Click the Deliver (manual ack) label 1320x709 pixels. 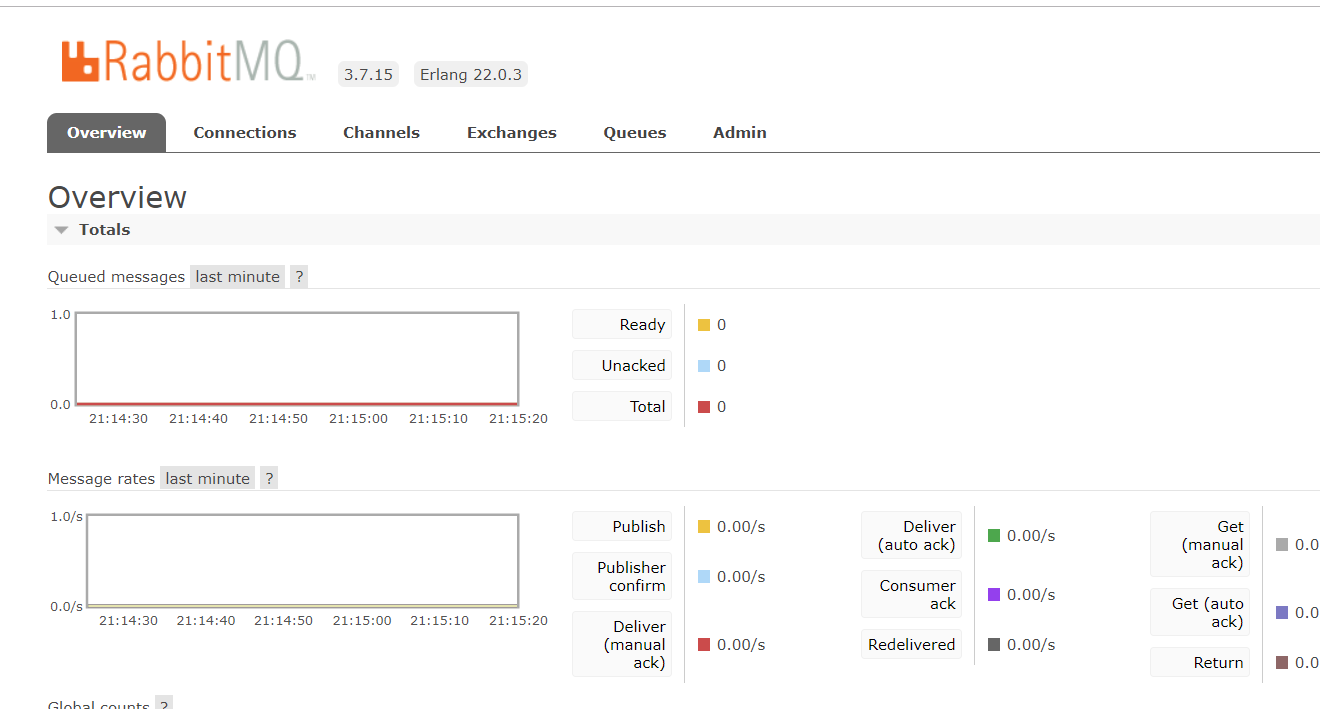click(622, 644)
